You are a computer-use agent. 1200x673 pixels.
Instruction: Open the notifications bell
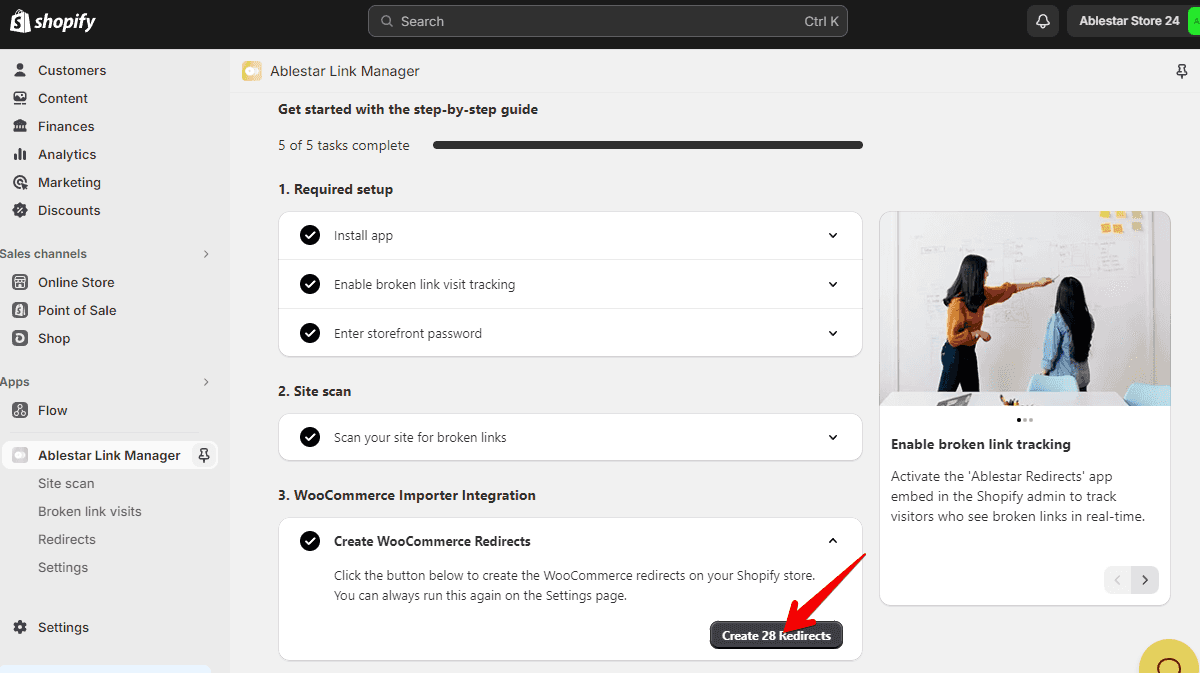tap(1043, 21)
